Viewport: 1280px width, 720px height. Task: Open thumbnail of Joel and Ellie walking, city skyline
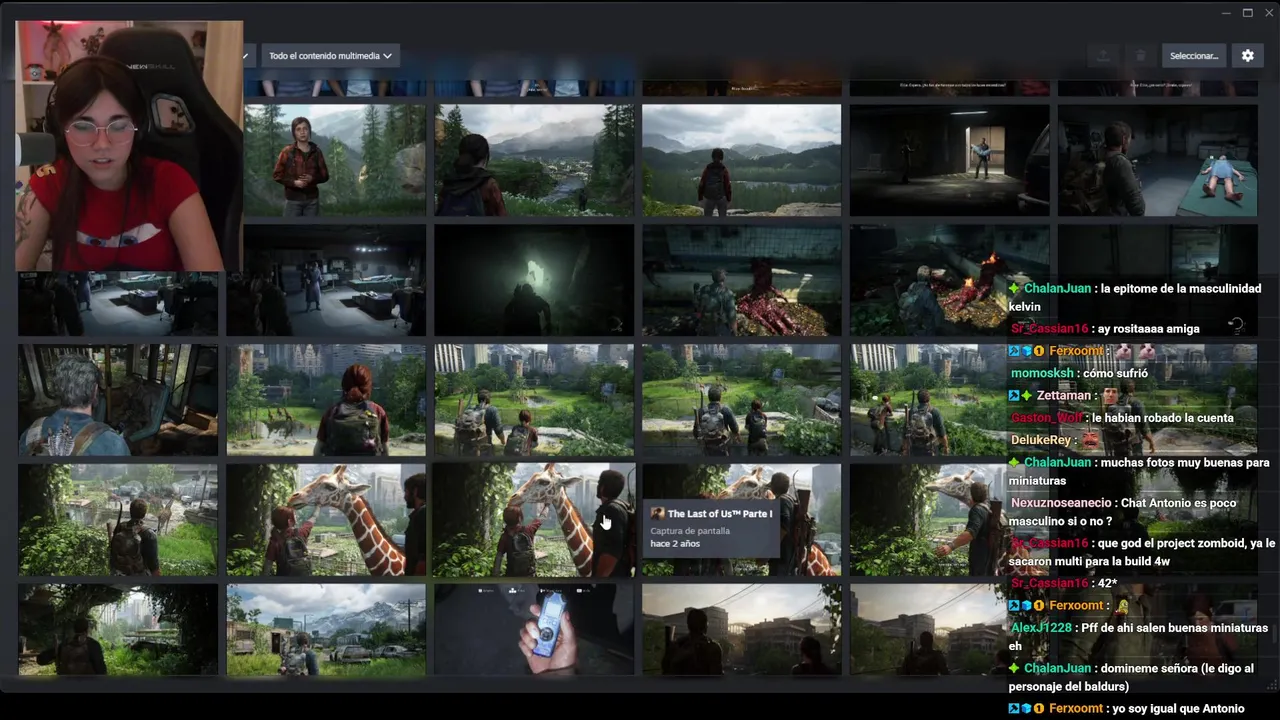pos(534,400)
